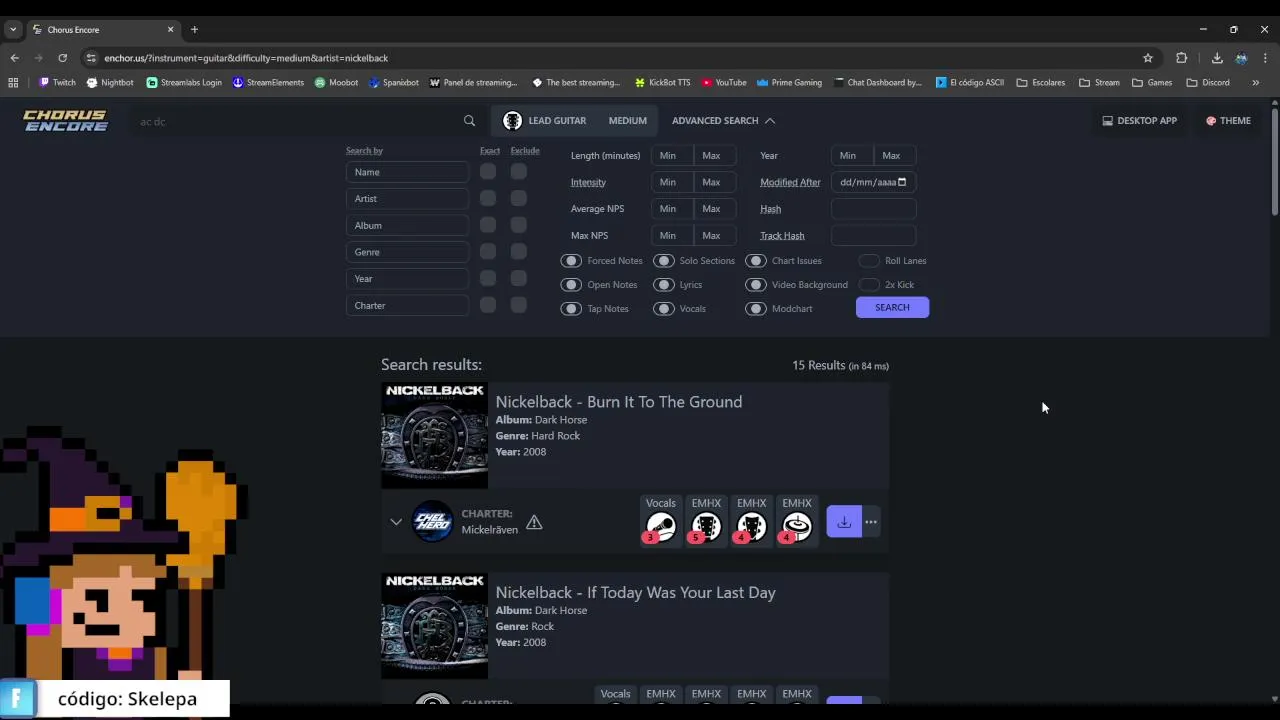
Task: Toggle the Solo Sections switch
Action: click(664, 261)
